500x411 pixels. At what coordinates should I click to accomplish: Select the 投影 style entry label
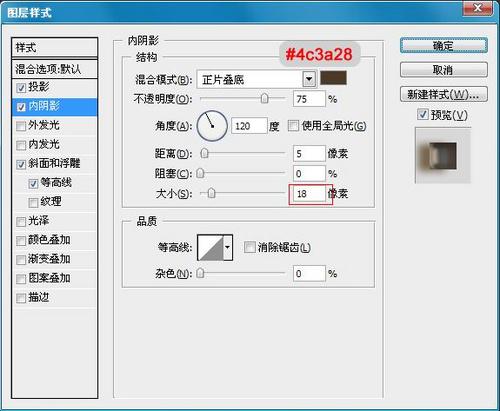pos(39,87)
